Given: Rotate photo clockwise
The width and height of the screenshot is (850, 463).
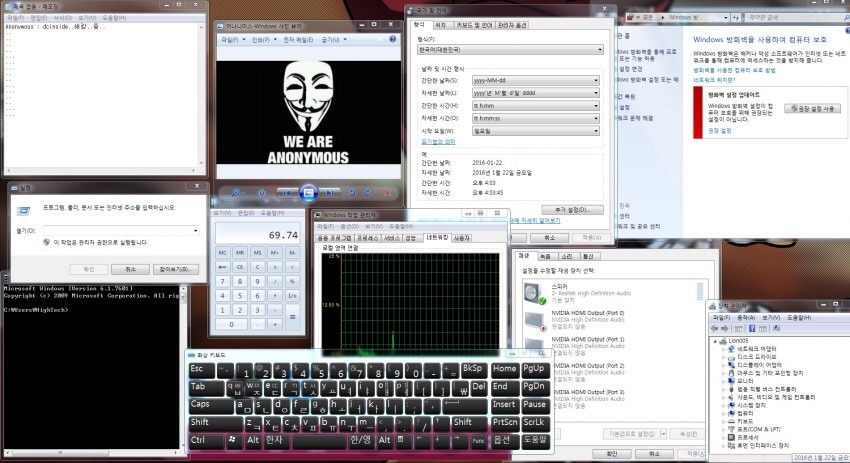Looking at the screenshot, I should click(x=368, y=193).
